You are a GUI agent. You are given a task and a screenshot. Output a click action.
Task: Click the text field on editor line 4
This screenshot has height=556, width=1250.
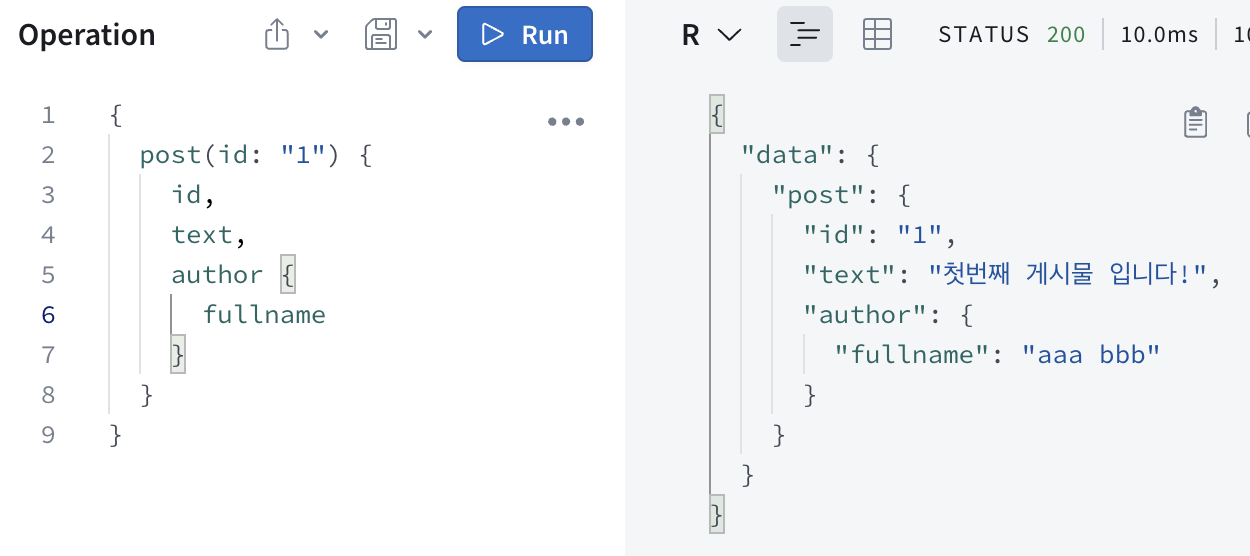coord(201,235)
